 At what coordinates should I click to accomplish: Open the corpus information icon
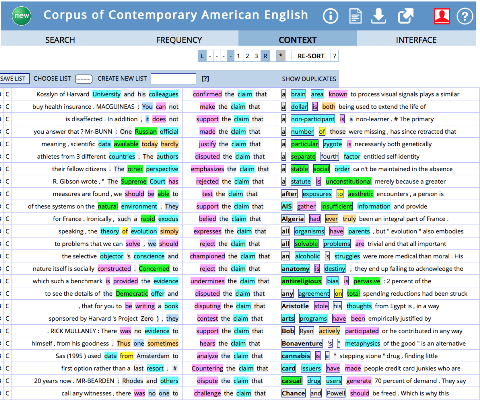pos(330,16)
